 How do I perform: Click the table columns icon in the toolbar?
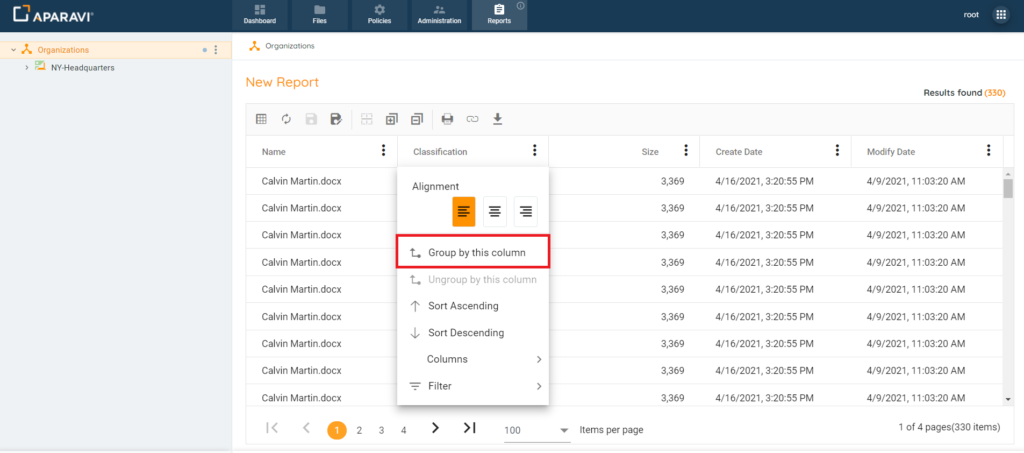point(261,119)
